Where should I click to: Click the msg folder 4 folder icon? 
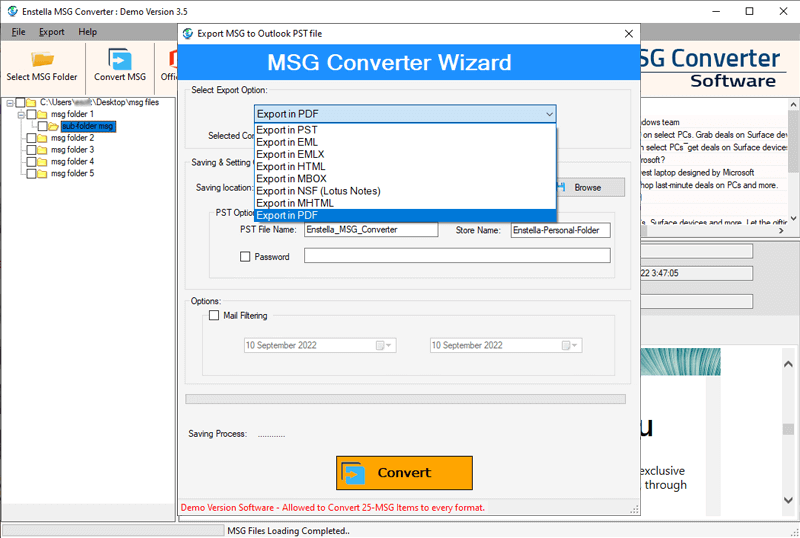click(x=42, y=162)
